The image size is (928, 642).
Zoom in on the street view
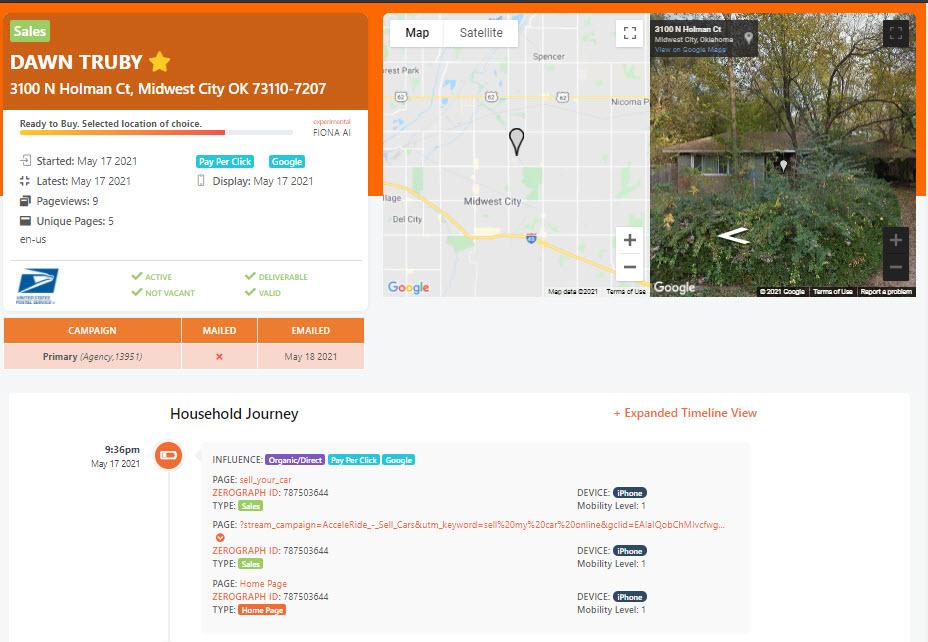896,240
